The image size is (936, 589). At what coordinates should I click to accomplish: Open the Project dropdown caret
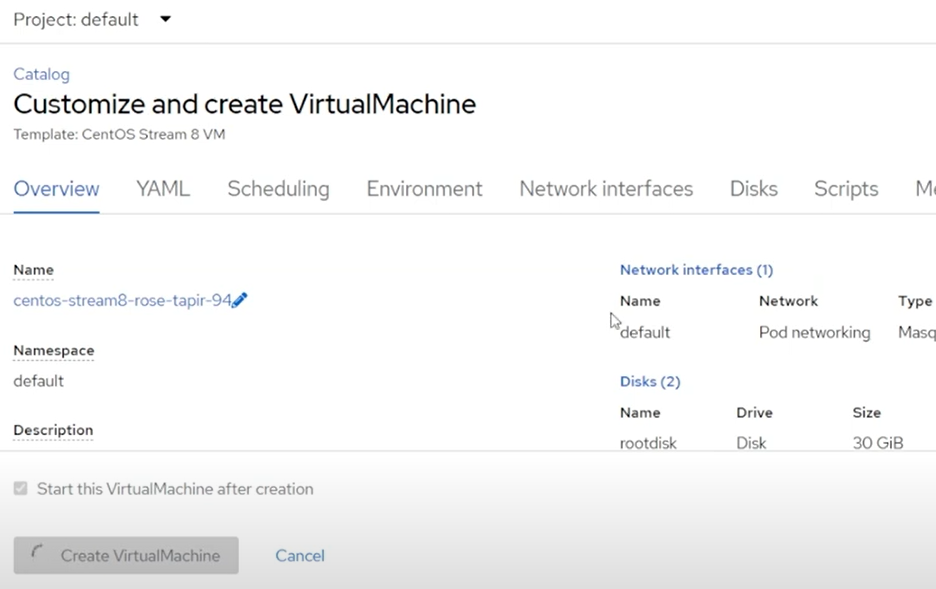164,18
